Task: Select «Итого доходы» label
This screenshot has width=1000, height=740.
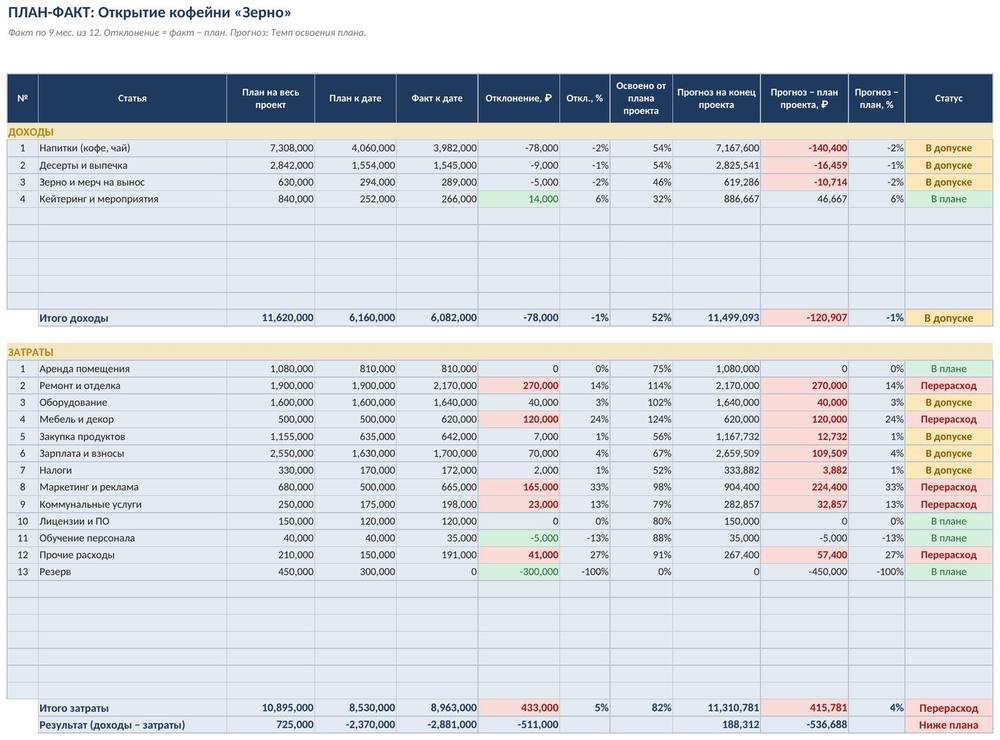Action: pyautogui.click(x=132, y=318)
